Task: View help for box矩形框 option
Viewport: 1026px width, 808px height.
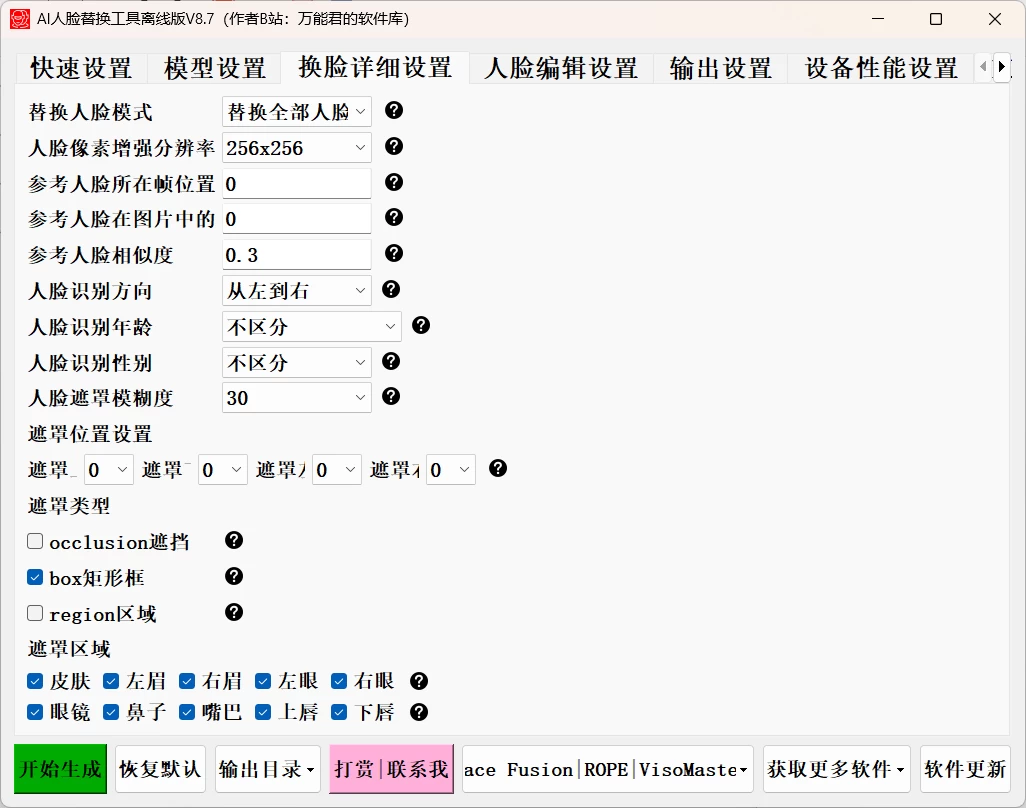Action: click(233, 576)
